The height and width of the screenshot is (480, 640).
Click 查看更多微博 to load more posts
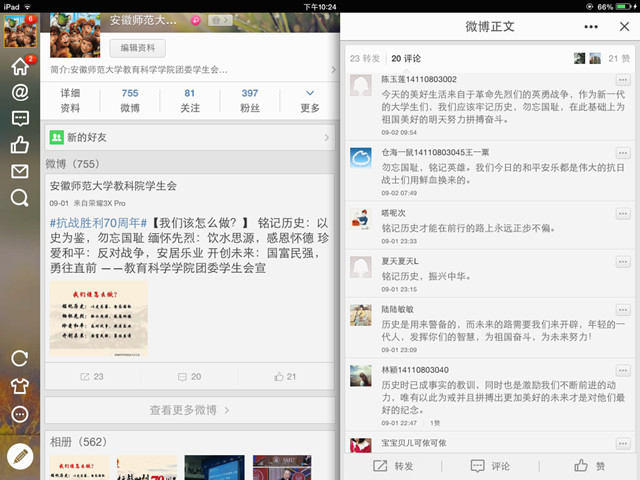pyautogui.click(x=188, y=410)
